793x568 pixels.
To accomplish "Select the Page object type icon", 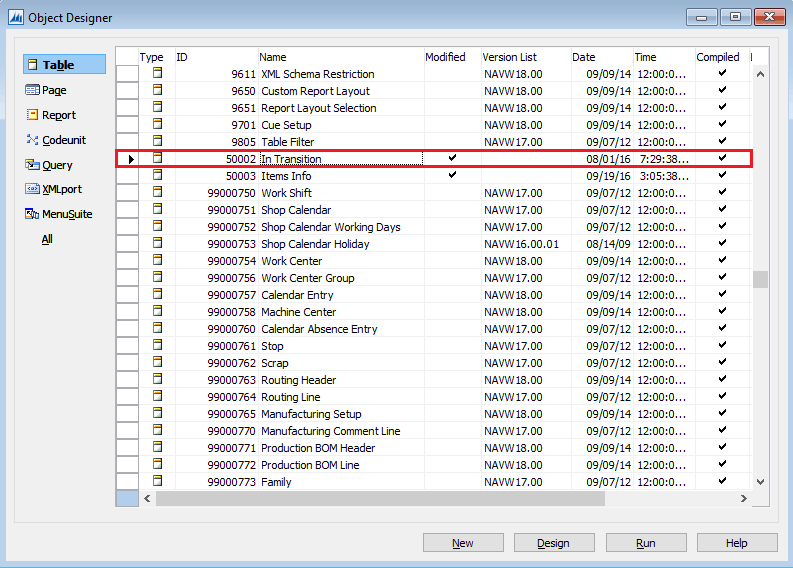I will point(33,90).
